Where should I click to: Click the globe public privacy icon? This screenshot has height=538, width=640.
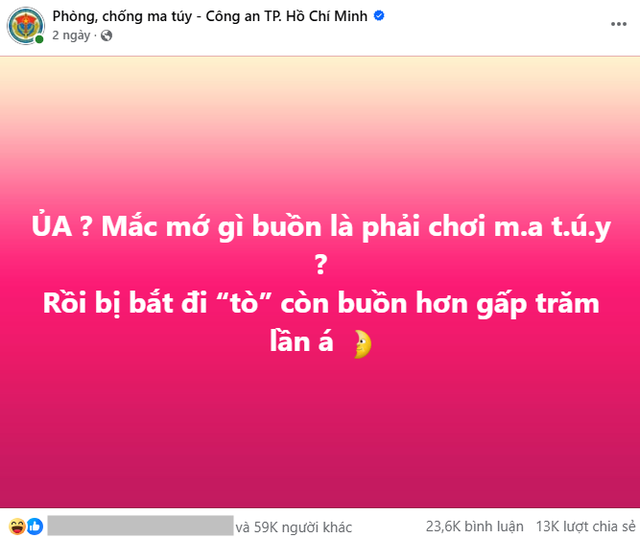tap(107, 36)
